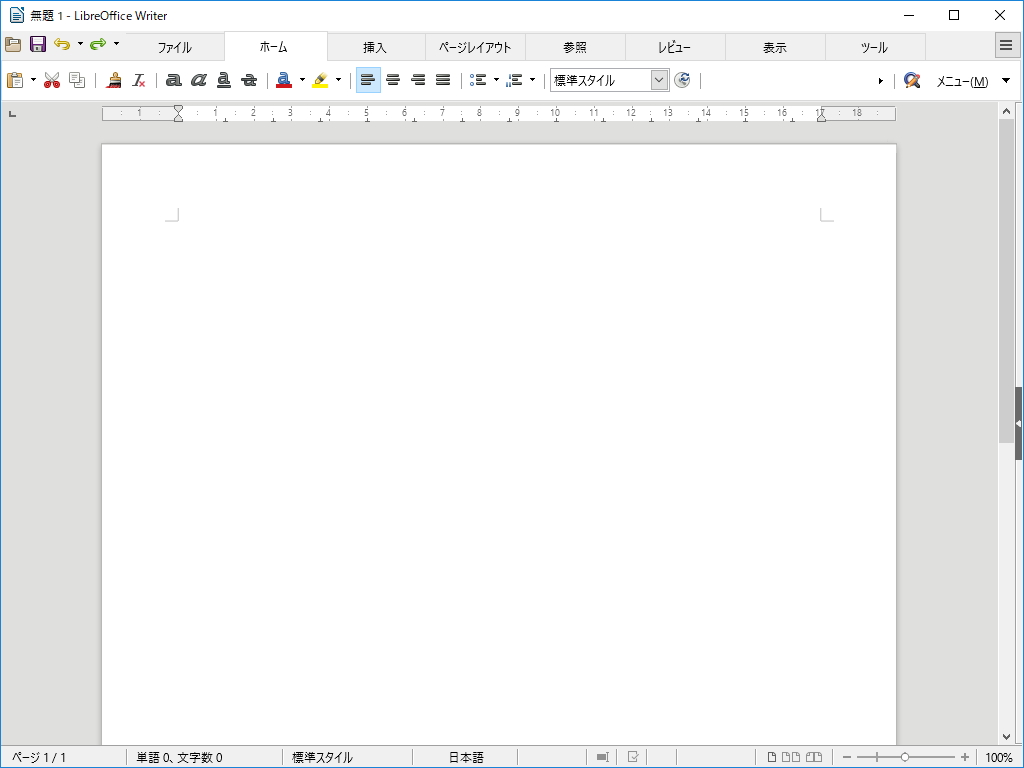Apply the yellow highlighting color

320,80
